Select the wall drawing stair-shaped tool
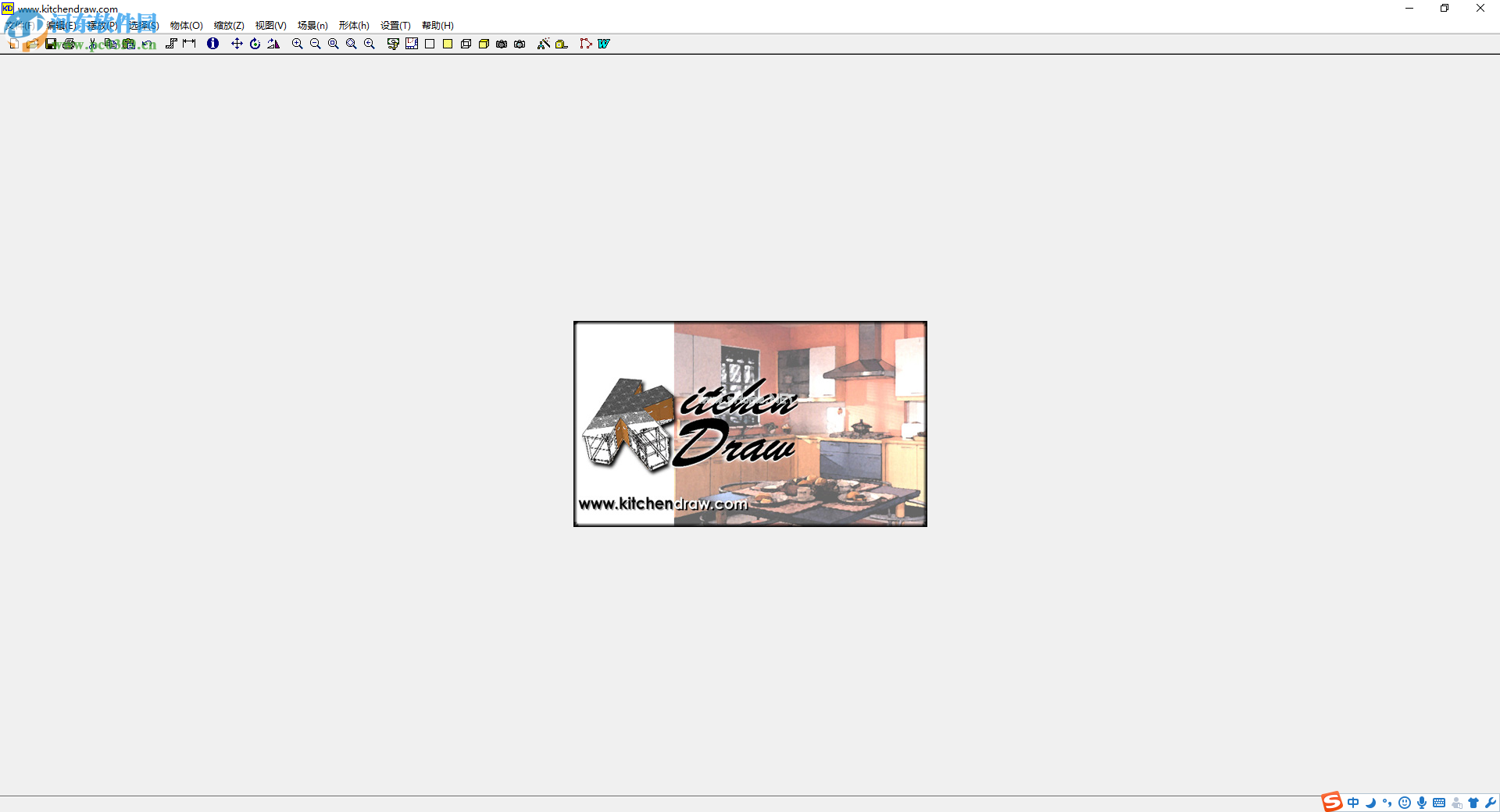 tap(171, 44)
